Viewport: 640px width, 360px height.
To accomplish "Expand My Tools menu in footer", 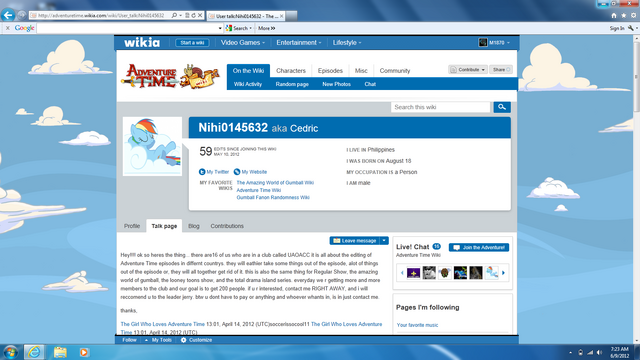I will pyautogui.click(x=159, y=340).
